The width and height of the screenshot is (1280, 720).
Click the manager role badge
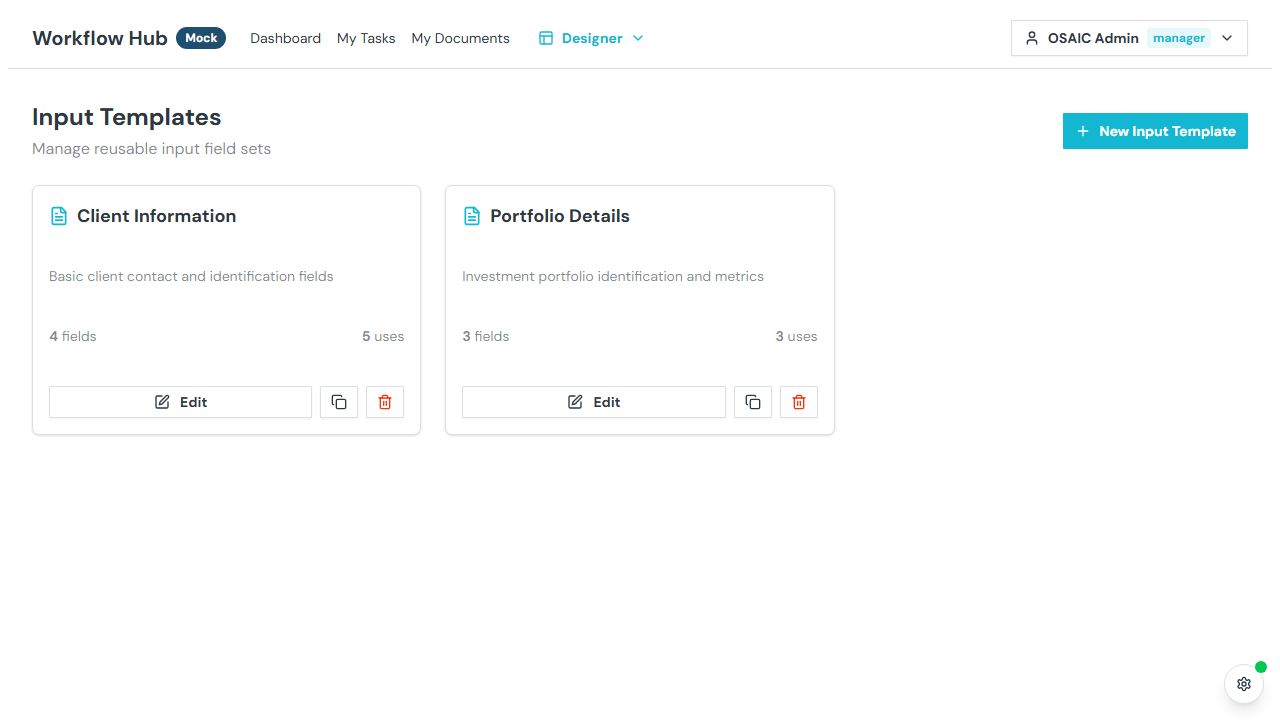[1179, 37]
